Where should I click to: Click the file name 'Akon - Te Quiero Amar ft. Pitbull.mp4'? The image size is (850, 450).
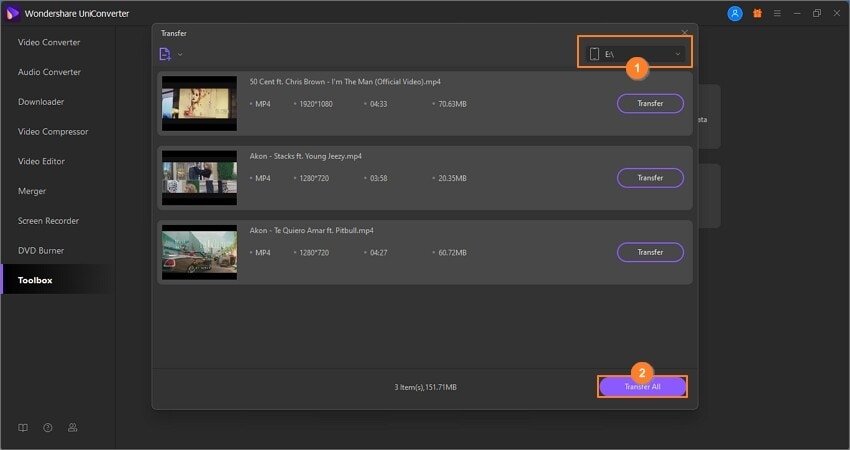pos(312,230)
